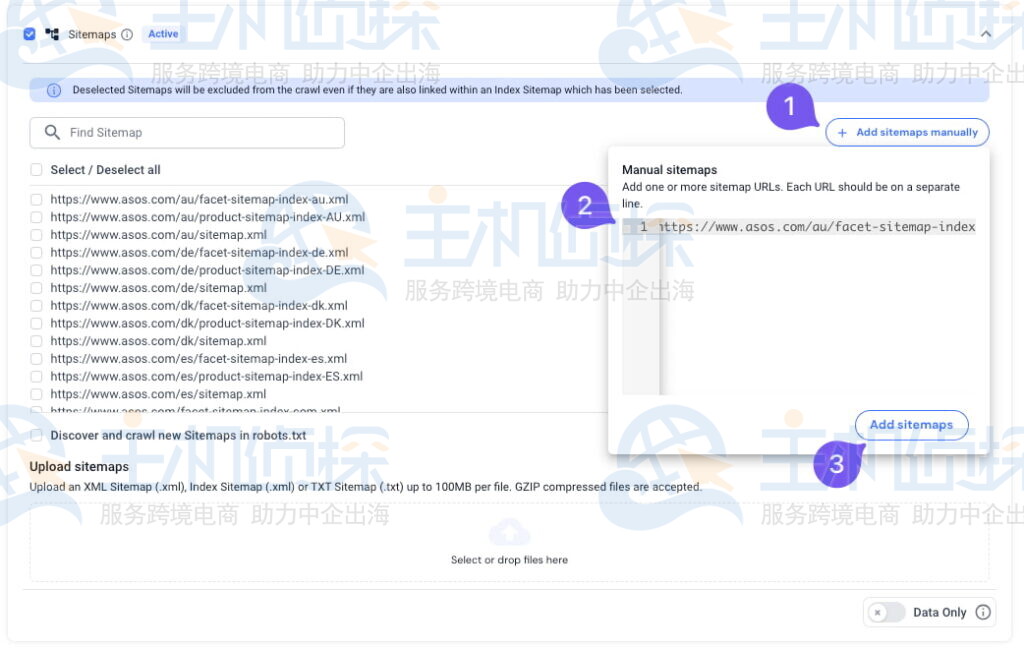This screenshot has height=650, width=1024.
Task: Check the de/sitemap.xml checkbox
Action: click(36, 288)
